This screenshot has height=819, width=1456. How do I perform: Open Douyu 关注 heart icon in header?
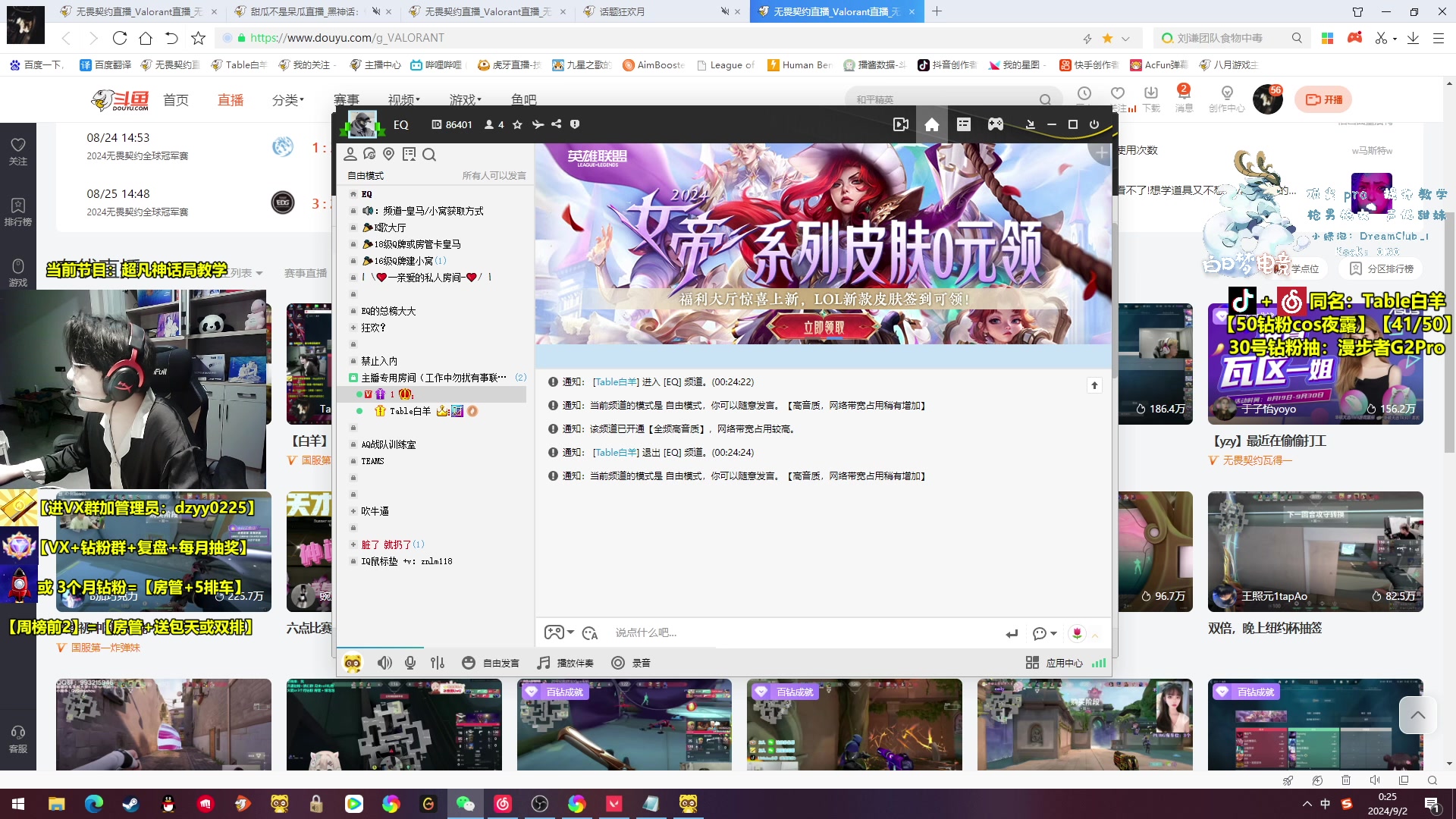point(1118,93)
